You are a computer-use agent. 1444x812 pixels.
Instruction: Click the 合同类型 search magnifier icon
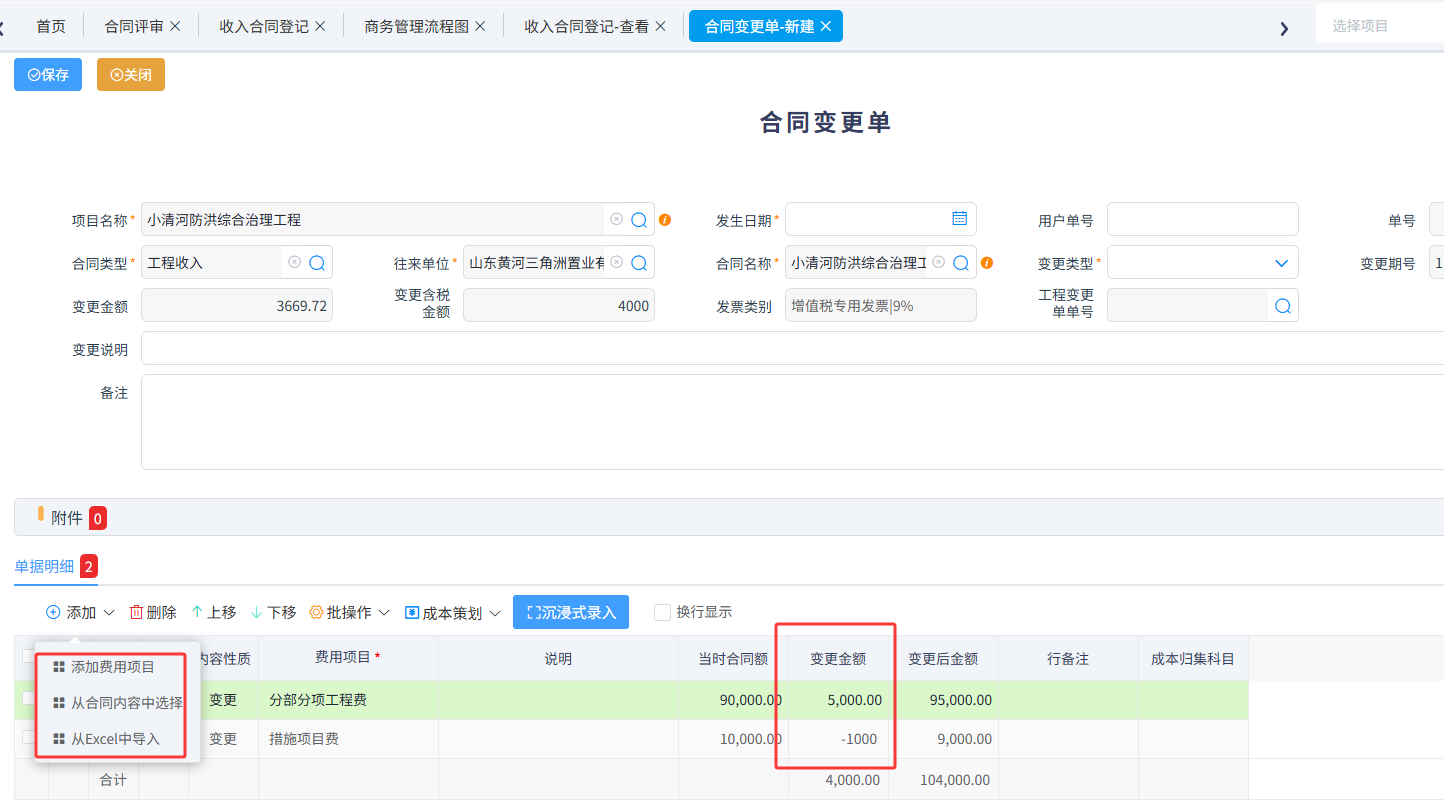click(x=317, y=263)
